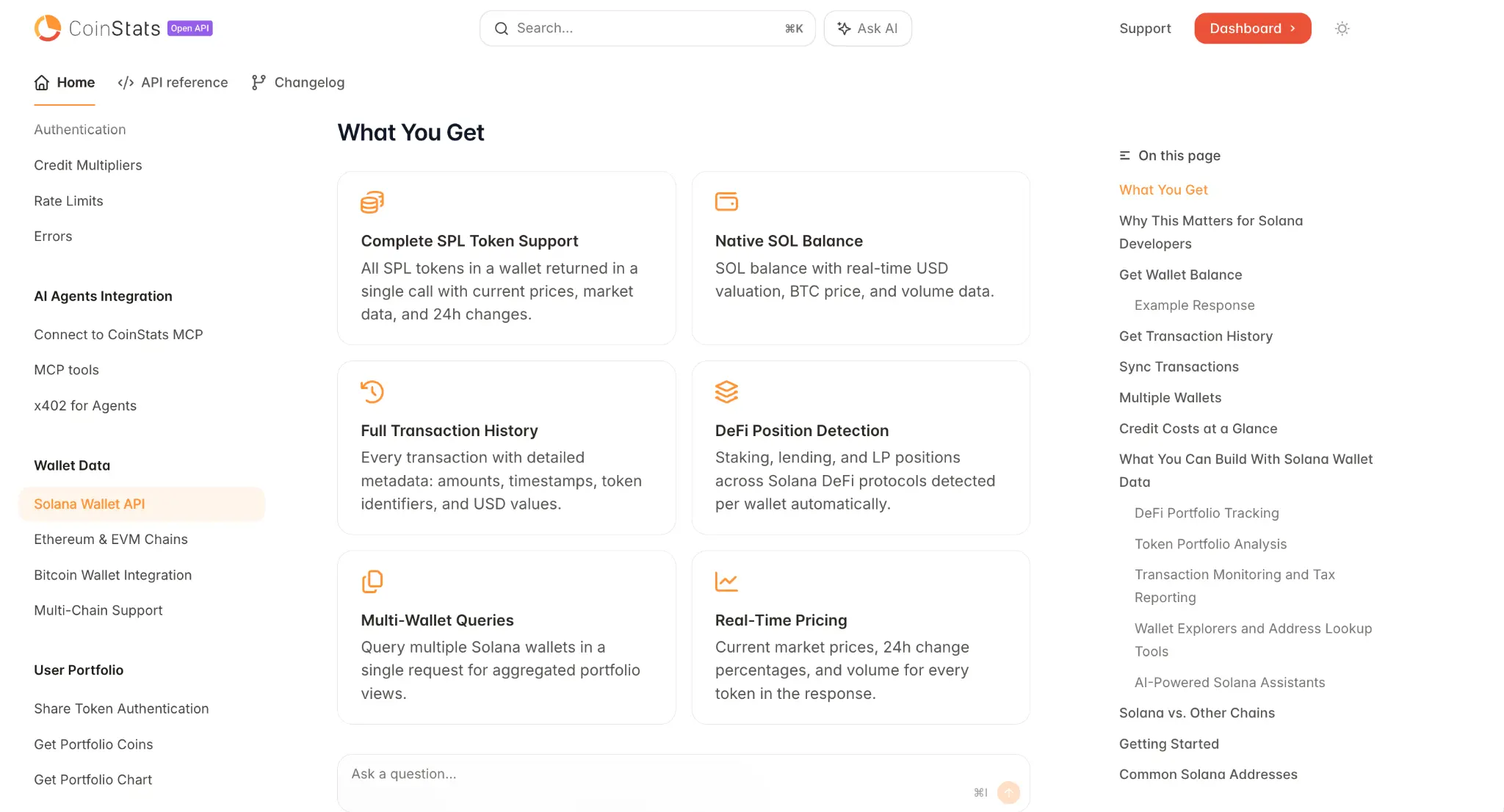Image resolution: width=1504 pixels, height=812 pixels.
Task: Click the copy icon on Multi-Wallet Queries card
Action: 372,581
